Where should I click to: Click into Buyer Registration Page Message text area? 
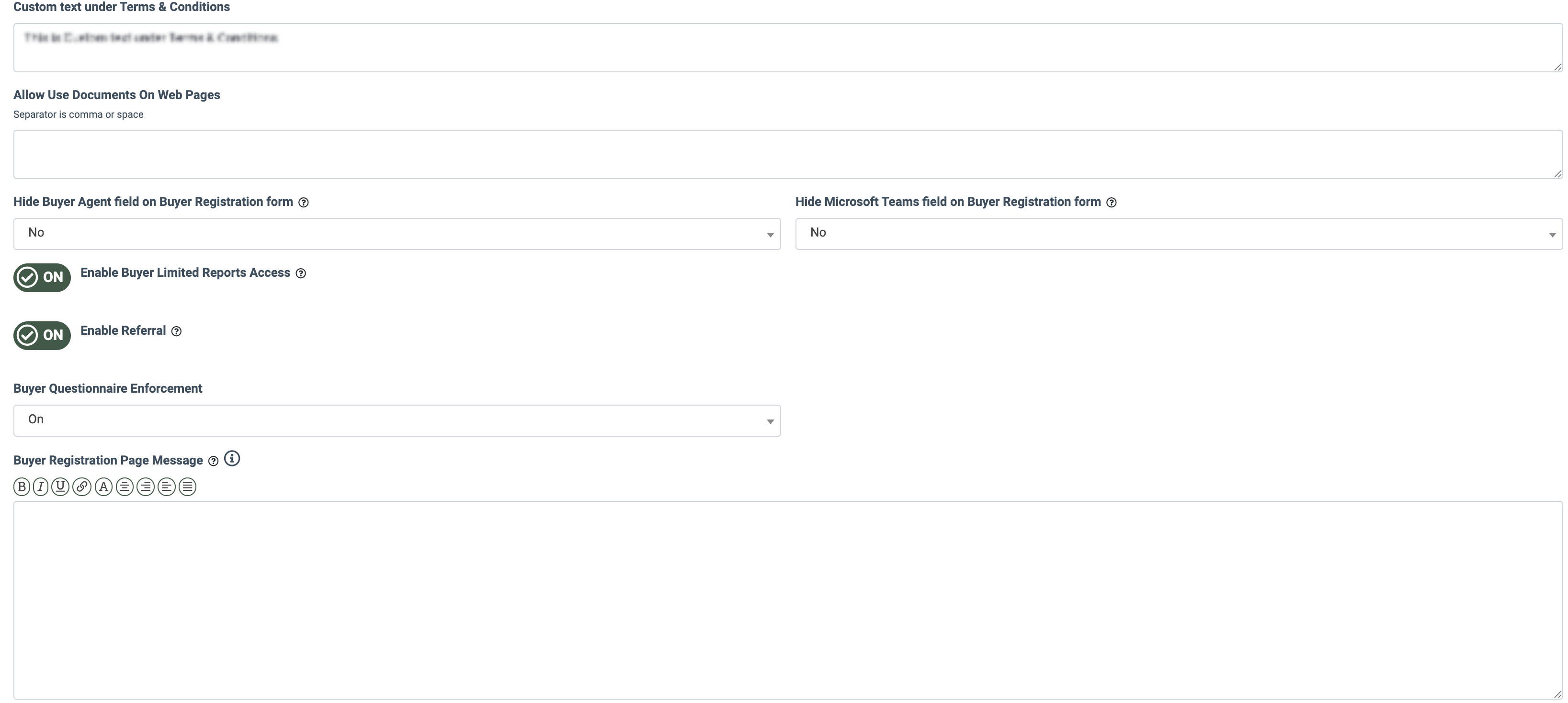pos(788,600)
